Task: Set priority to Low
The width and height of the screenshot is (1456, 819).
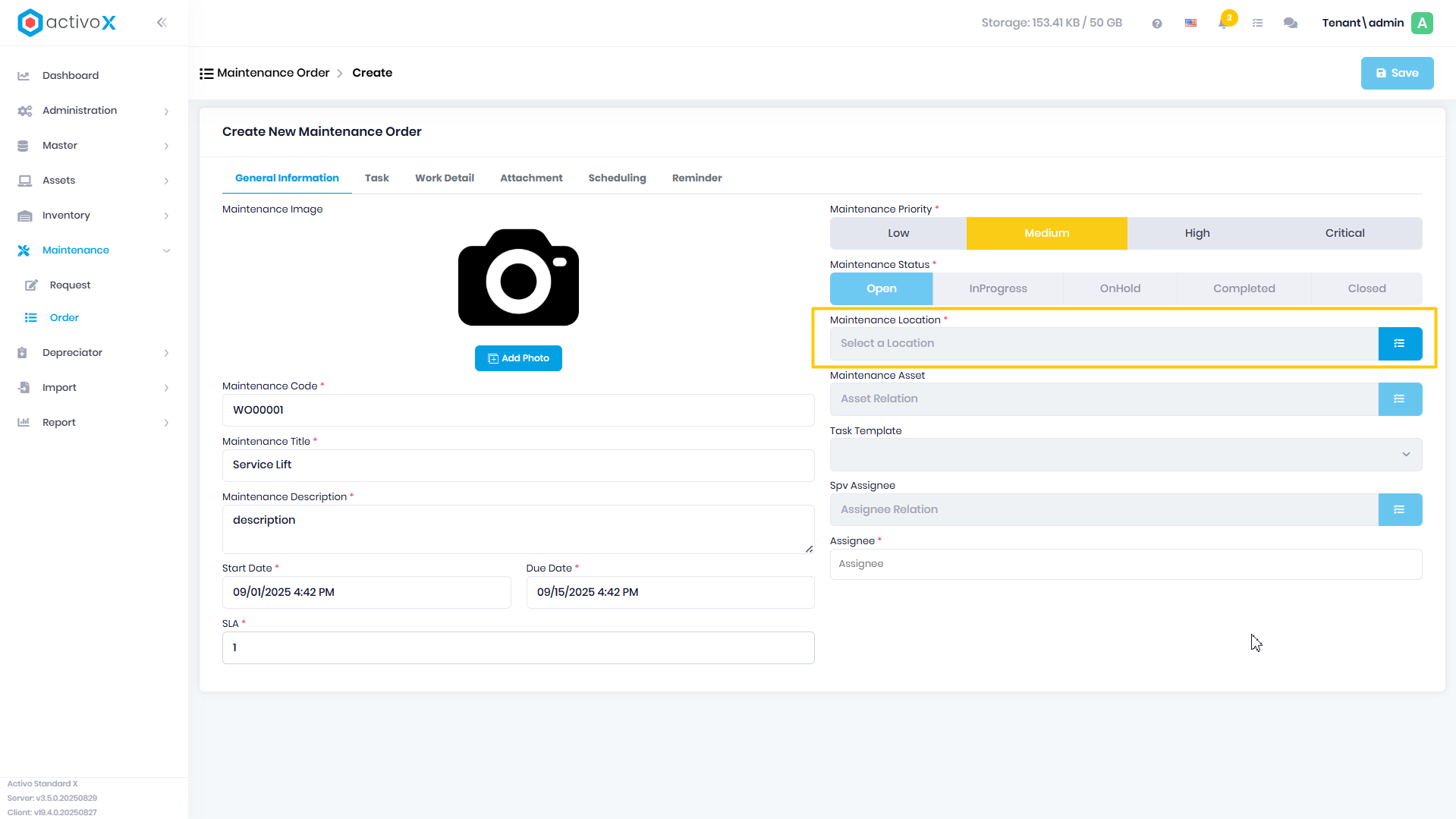Action: [898, 234]
